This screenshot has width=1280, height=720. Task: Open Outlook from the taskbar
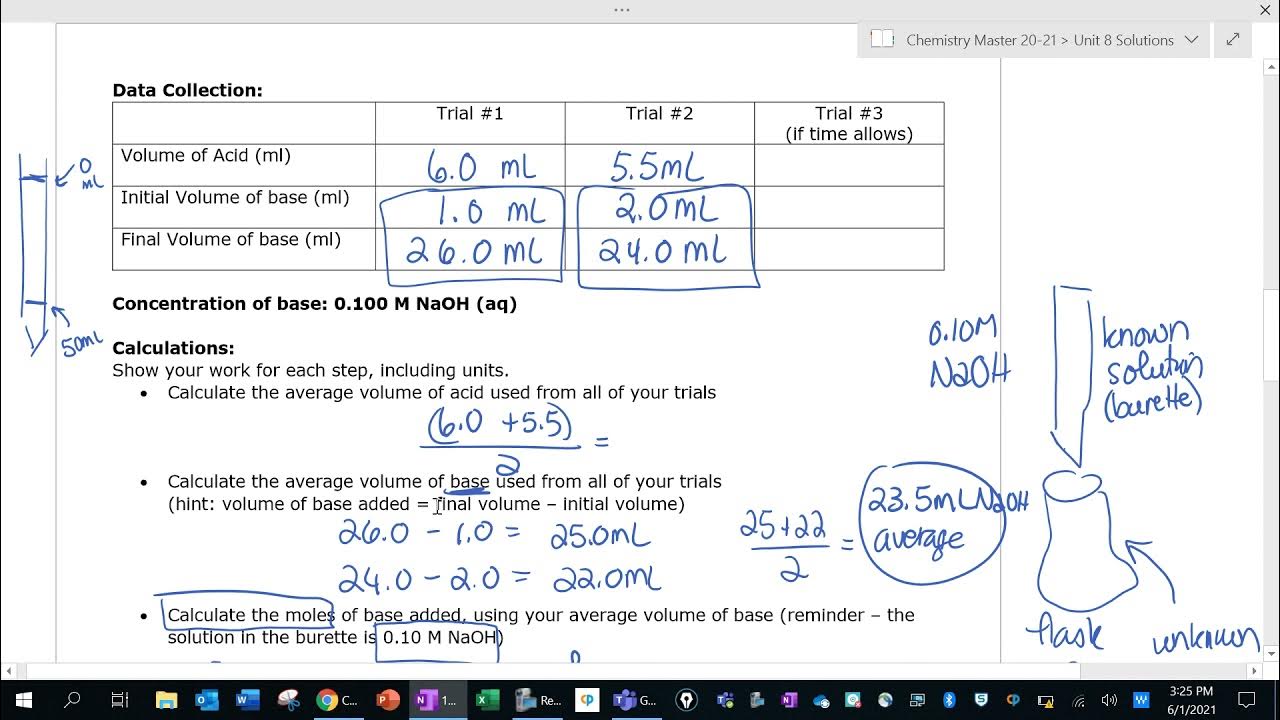[207, 700]
